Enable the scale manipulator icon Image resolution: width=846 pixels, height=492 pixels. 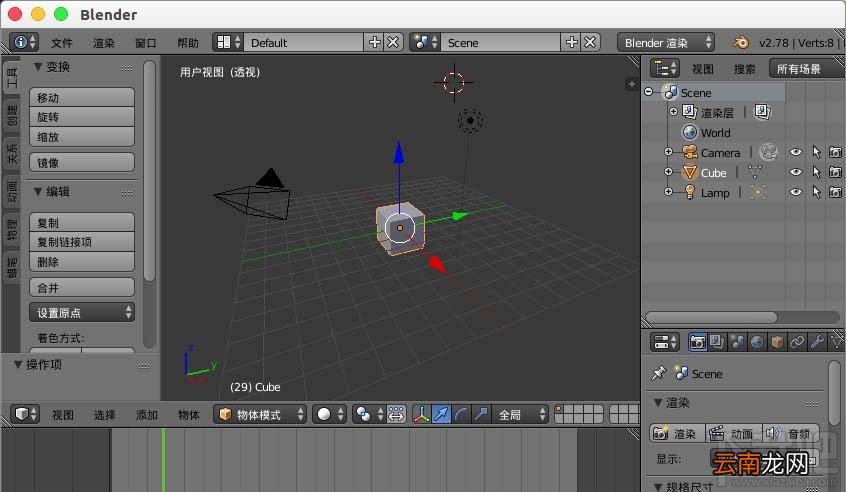click(x=480, y=414)
